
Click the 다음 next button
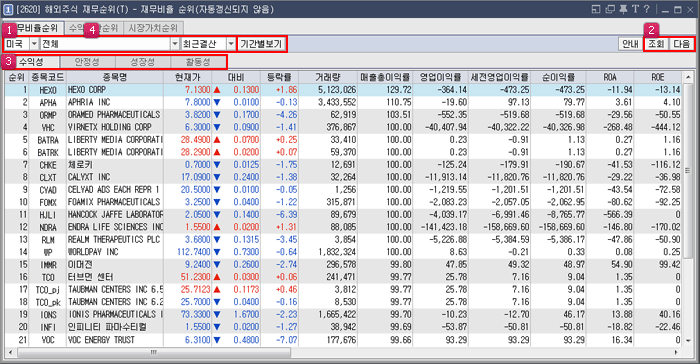pyautogui.click(x=682, y=44)
